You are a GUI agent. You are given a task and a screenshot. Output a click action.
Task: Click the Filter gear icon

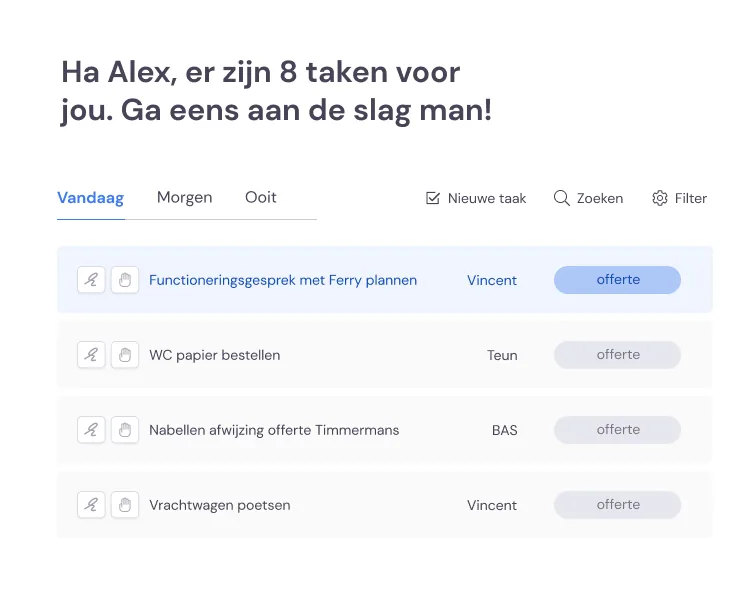pos(660,198)
